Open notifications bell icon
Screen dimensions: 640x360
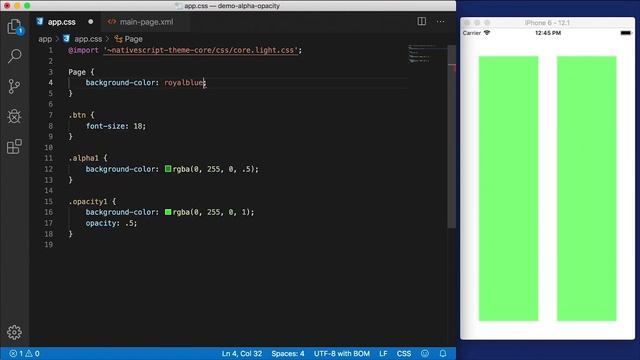click(x=443, y=353)
